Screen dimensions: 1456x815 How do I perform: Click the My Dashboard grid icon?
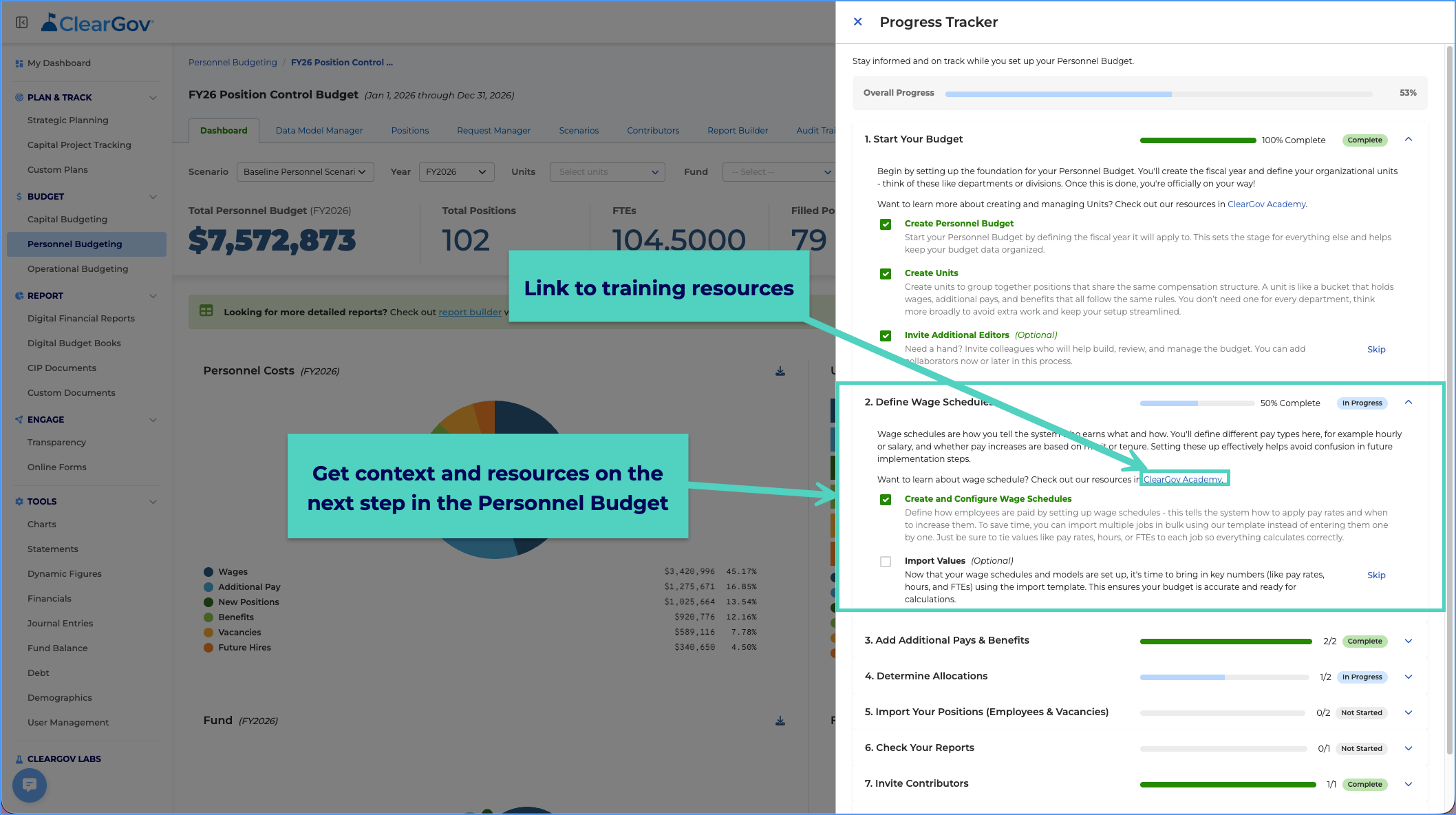click(x=19, y=63)
